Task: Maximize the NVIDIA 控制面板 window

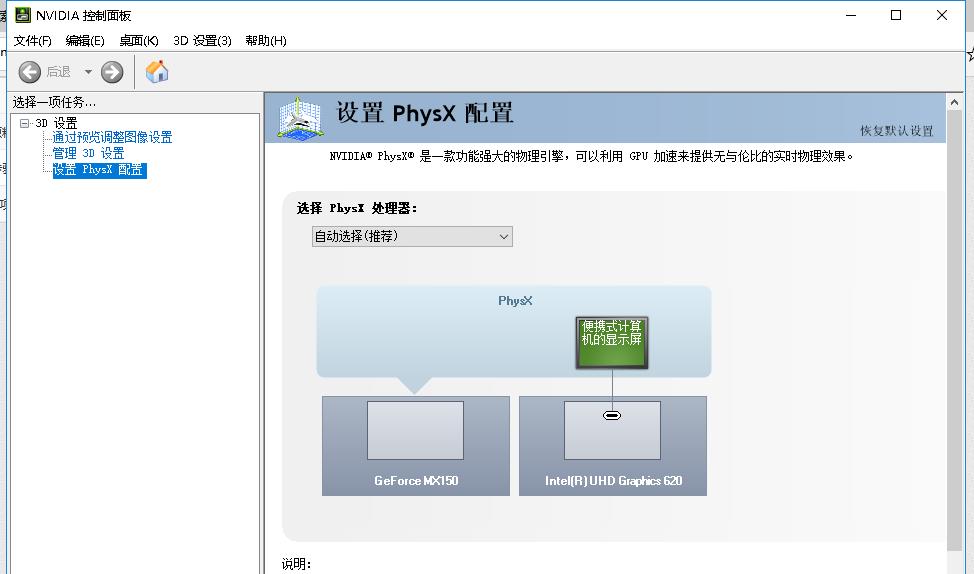Action: (896, 15)
